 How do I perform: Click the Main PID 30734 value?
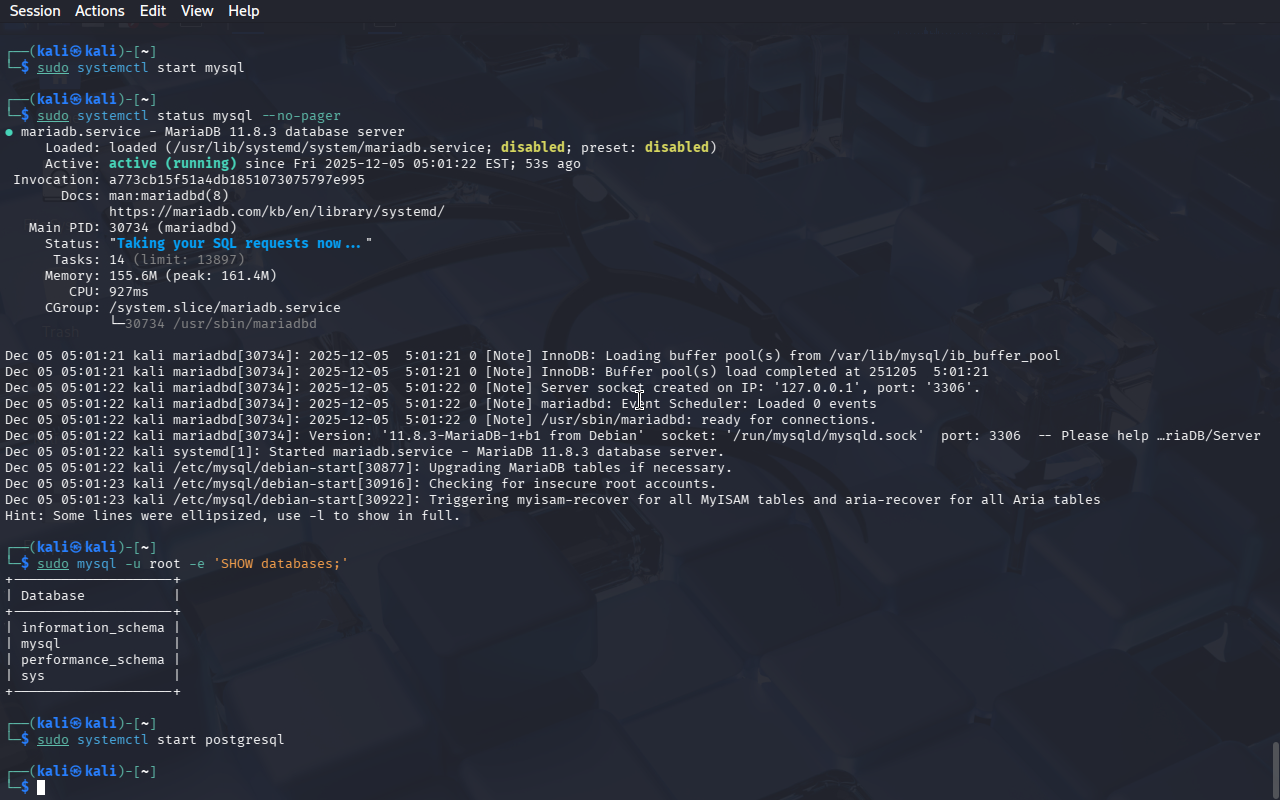click(x=172, y=228)
